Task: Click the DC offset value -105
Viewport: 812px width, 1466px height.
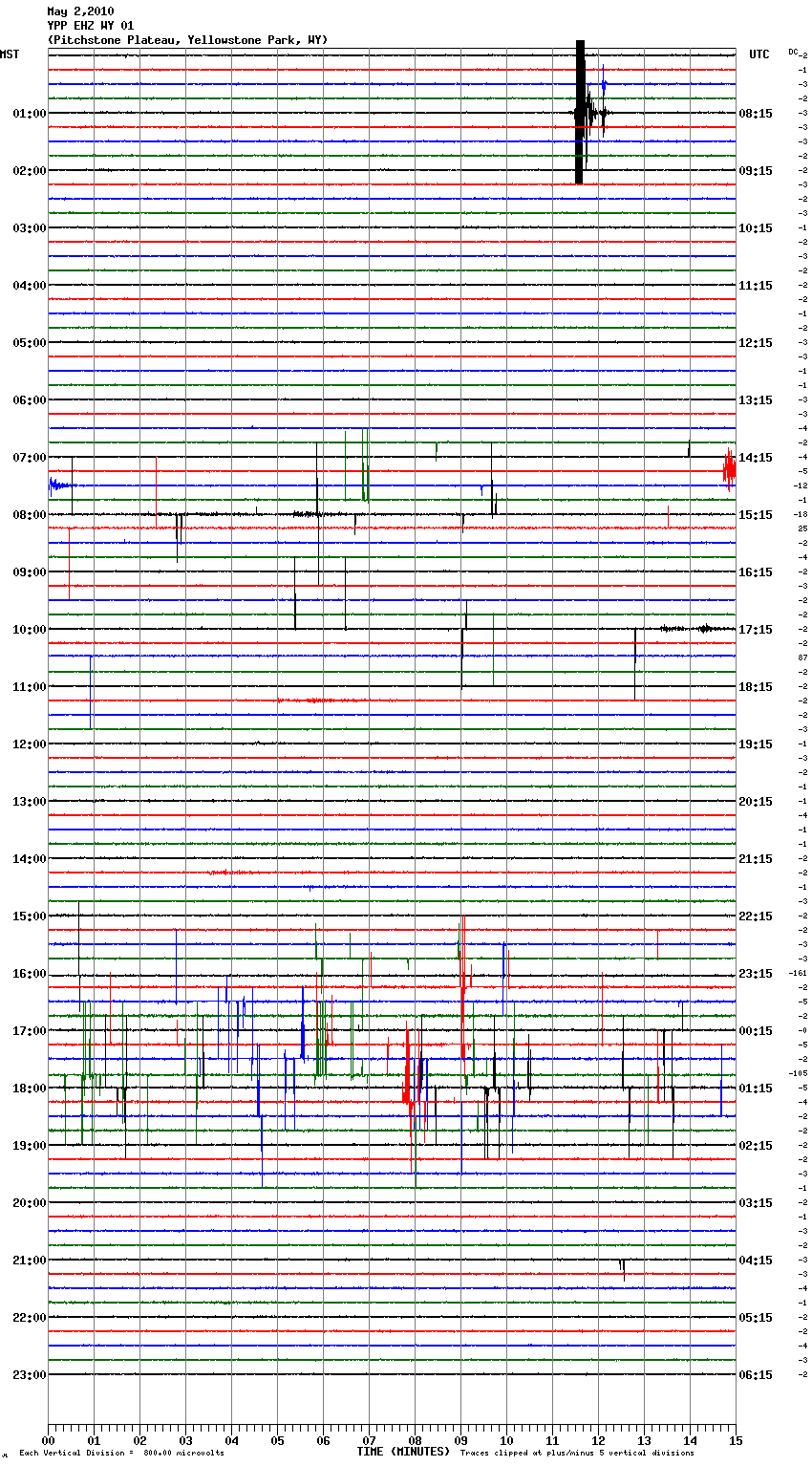Action: point(800,1073)
